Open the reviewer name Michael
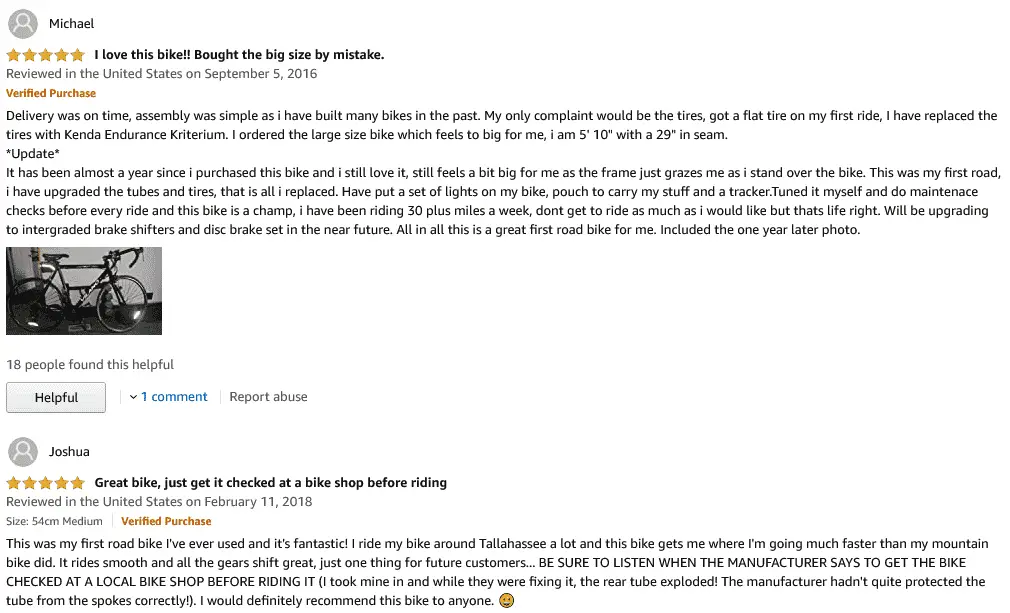 coord(71,24)
